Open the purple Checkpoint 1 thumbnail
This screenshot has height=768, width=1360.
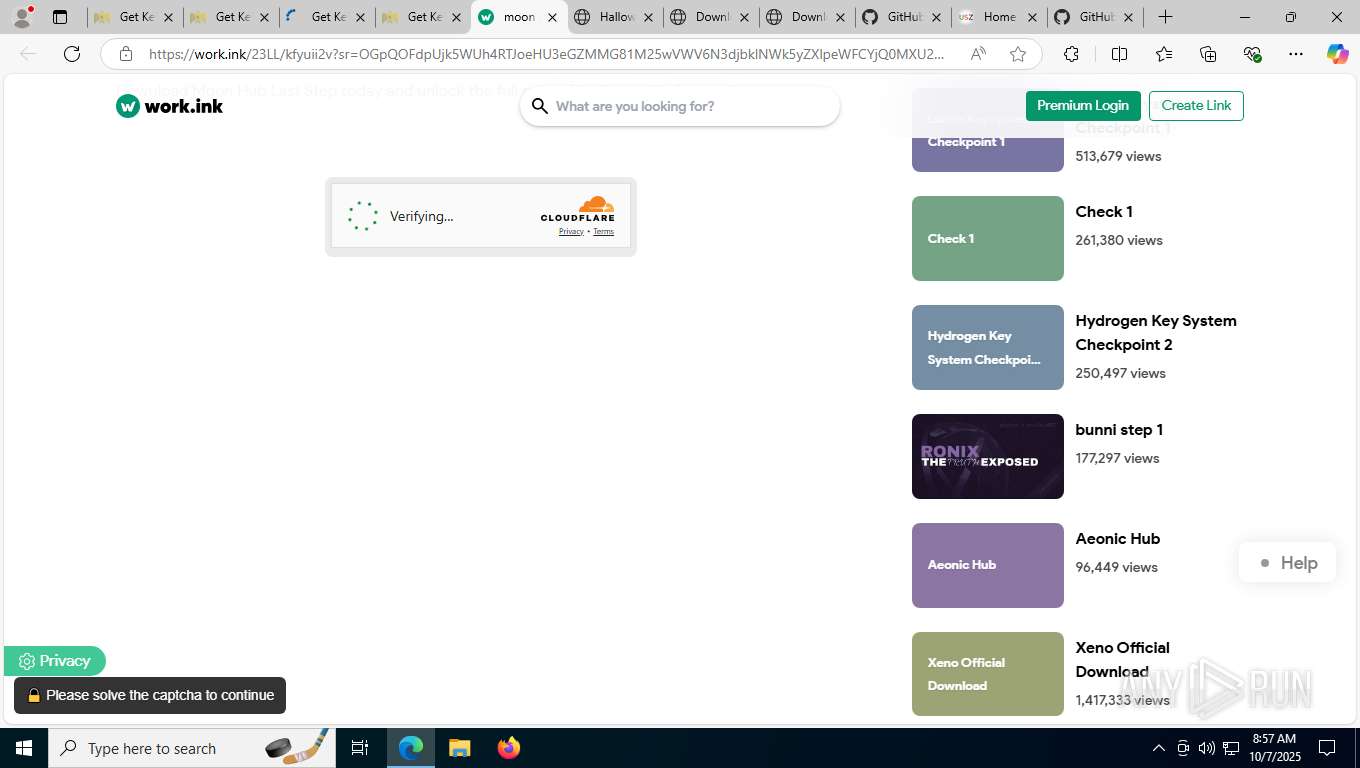pyautogui.click(x=988, y=130)
